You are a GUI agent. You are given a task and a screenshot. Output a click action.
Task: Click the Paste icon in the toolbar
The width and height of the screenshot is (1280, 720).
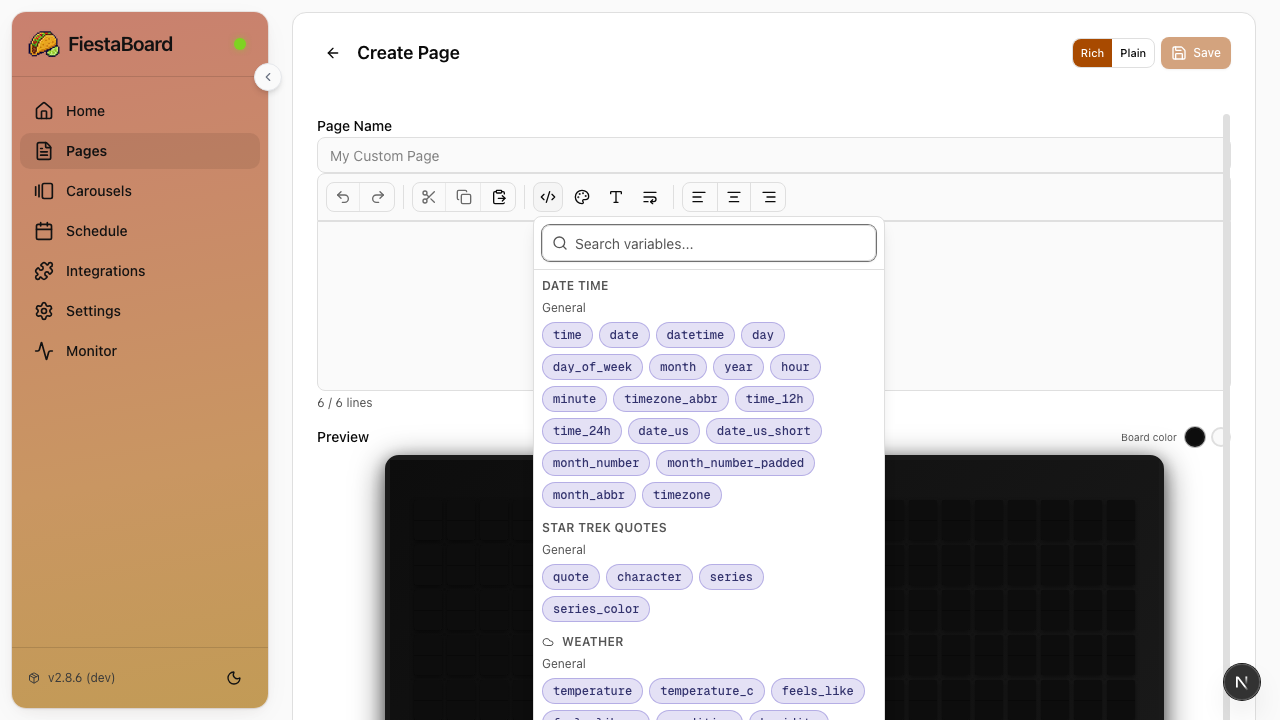[x=499, y=197]
